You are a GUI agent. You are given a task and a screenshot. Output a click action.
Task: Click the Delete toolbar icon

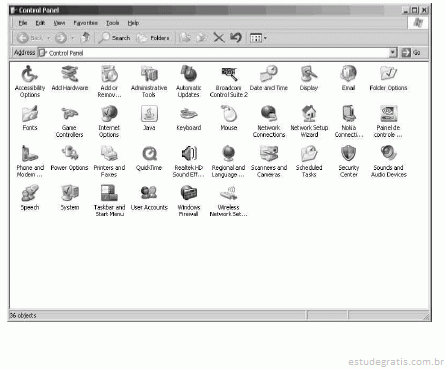[219, 38]
